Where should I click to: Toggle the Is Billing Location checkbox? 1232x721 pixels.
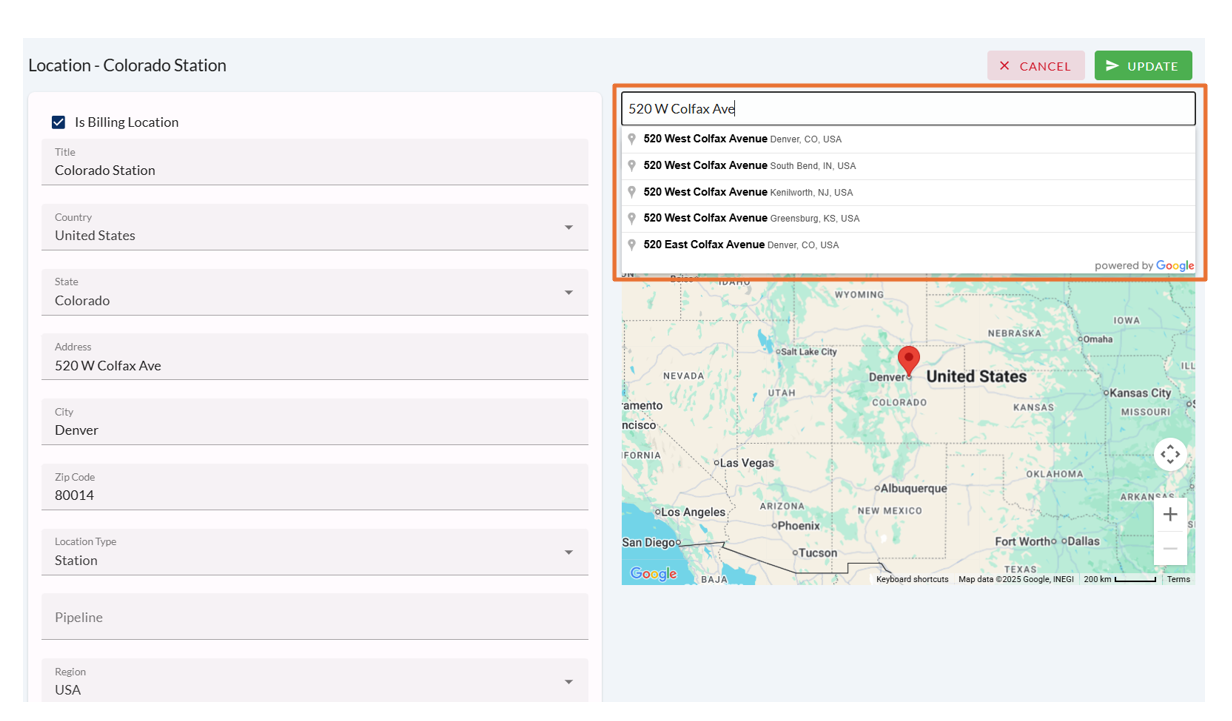tap(59, 122)
